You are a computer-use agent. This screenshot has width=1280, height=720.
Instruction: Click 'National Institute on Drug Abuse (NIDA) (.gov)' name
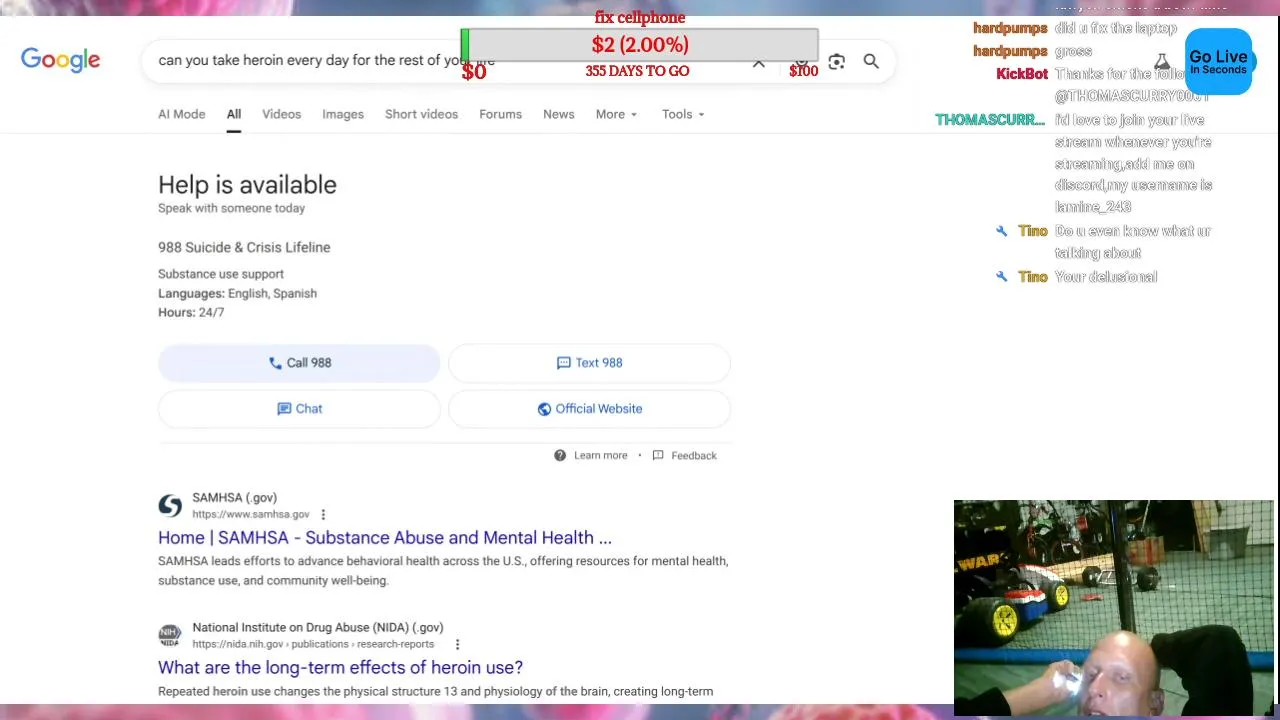pos(317,627)
